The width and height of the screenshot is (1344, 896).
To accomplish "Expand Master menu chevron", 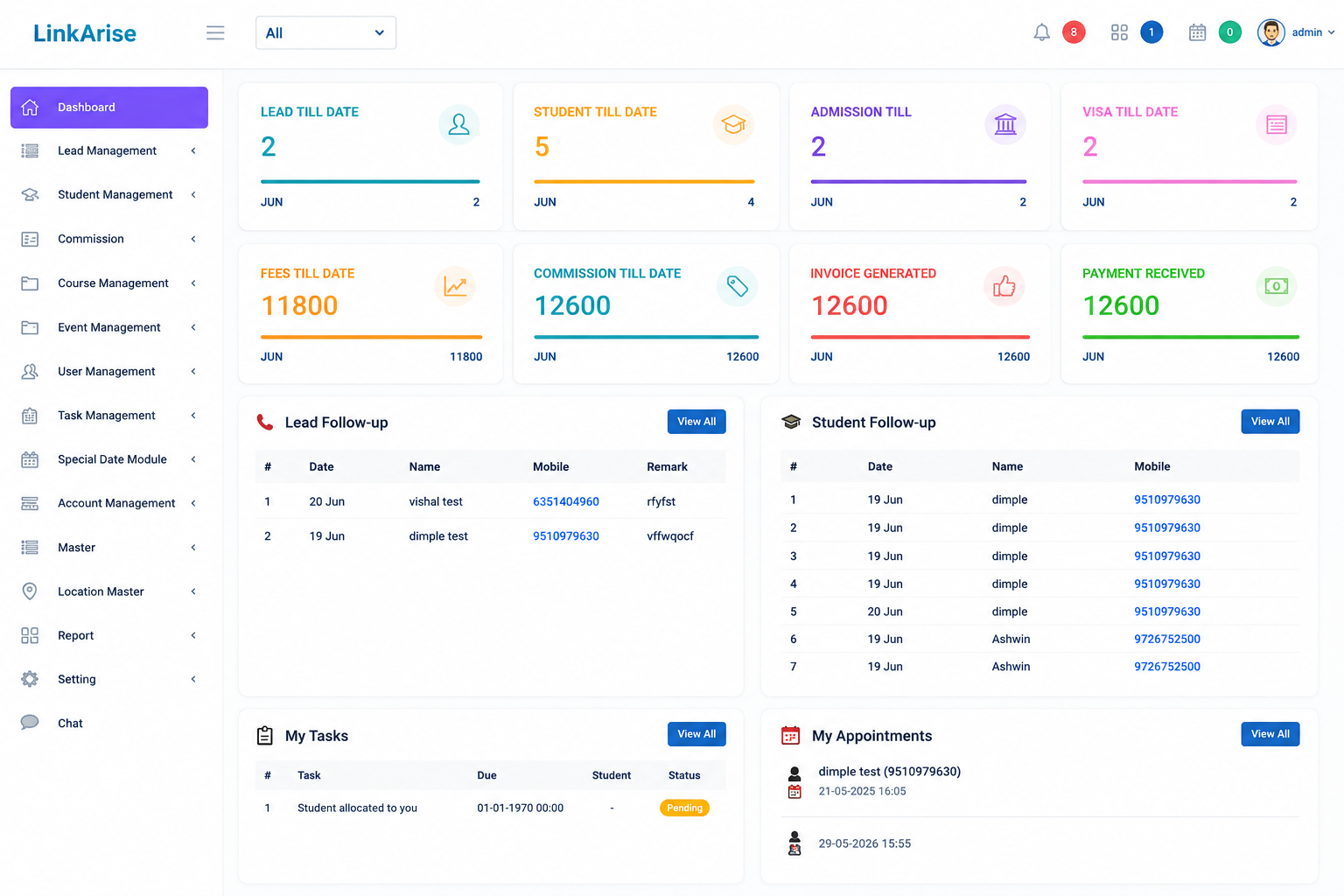I will click(x=193, y=548).
